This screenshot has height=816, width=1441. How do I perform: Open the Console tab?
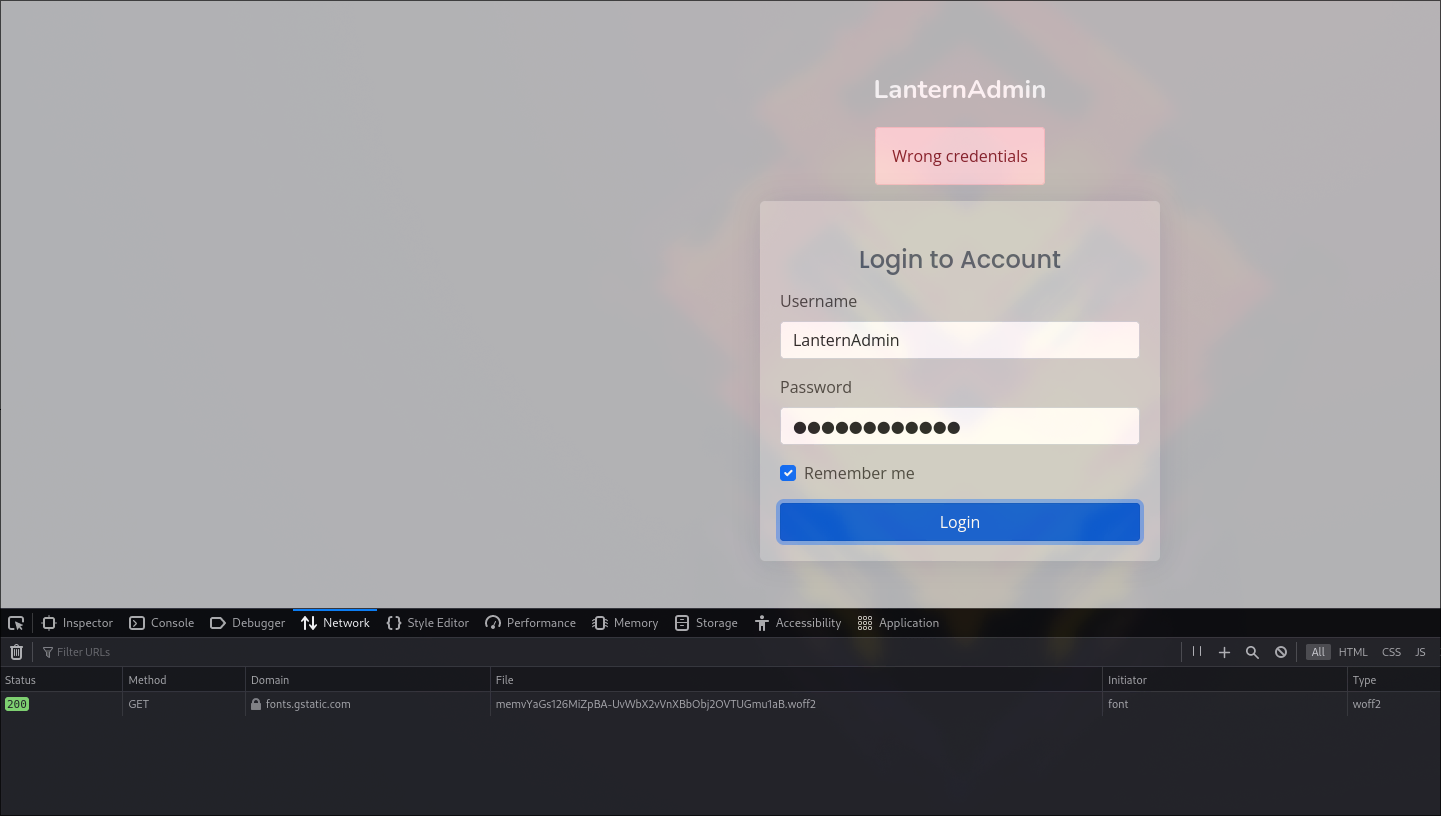coord(162,623)
